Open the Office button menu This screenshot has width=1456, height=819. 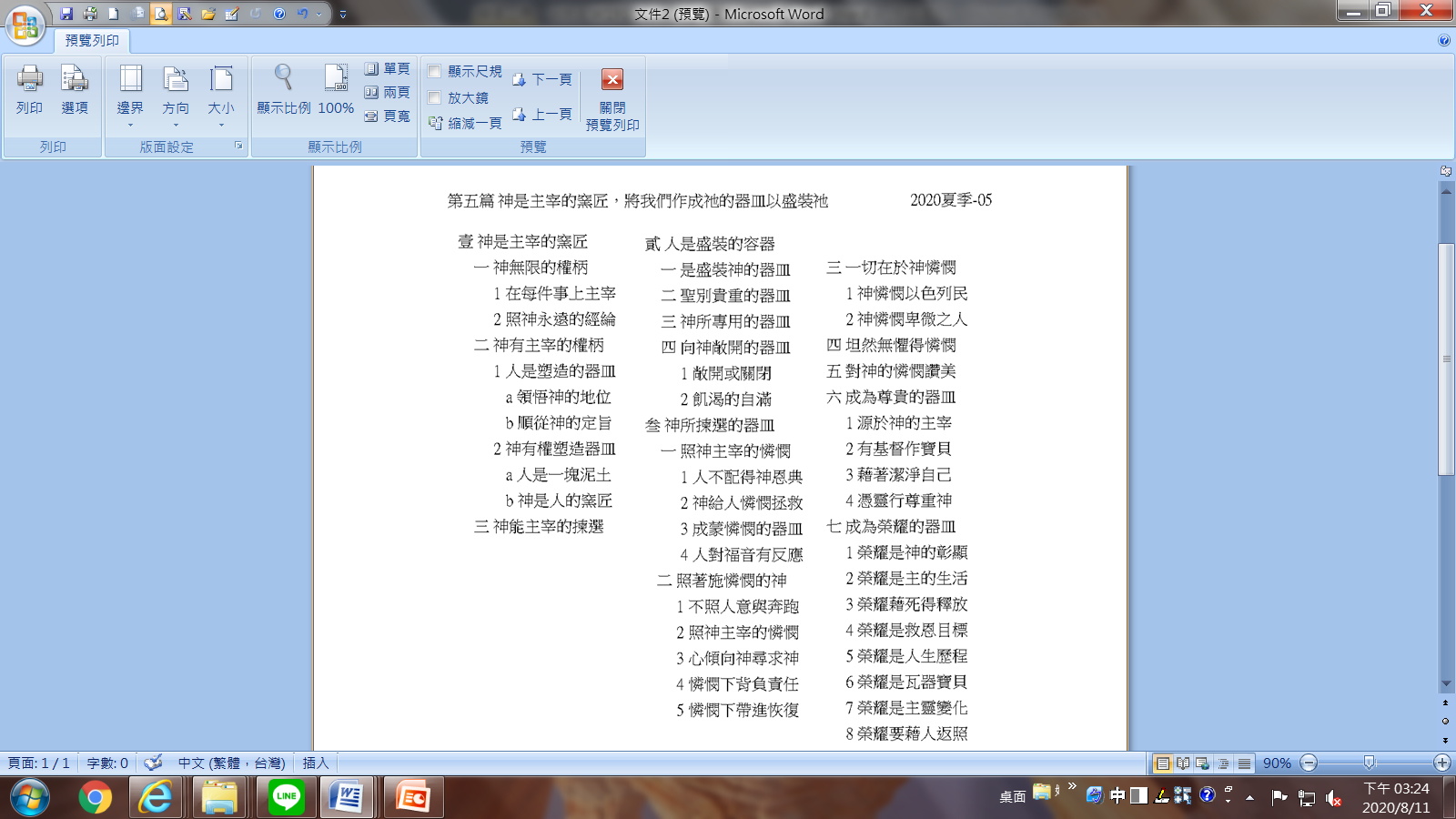click(x=25, y=25)
